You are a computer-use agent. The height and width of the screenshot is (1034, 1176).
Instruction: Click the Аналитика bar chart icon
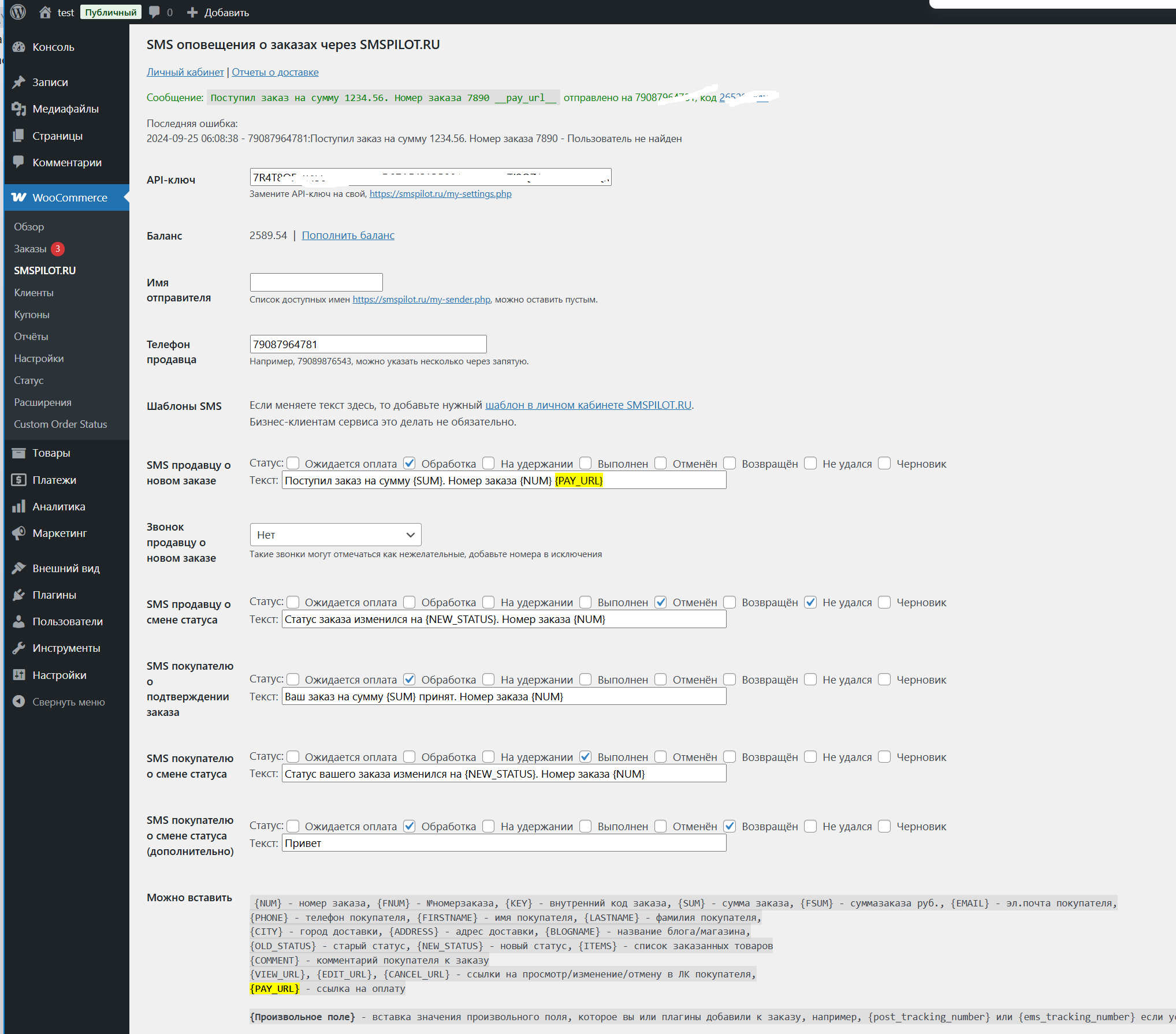click(x=18, y=506)
